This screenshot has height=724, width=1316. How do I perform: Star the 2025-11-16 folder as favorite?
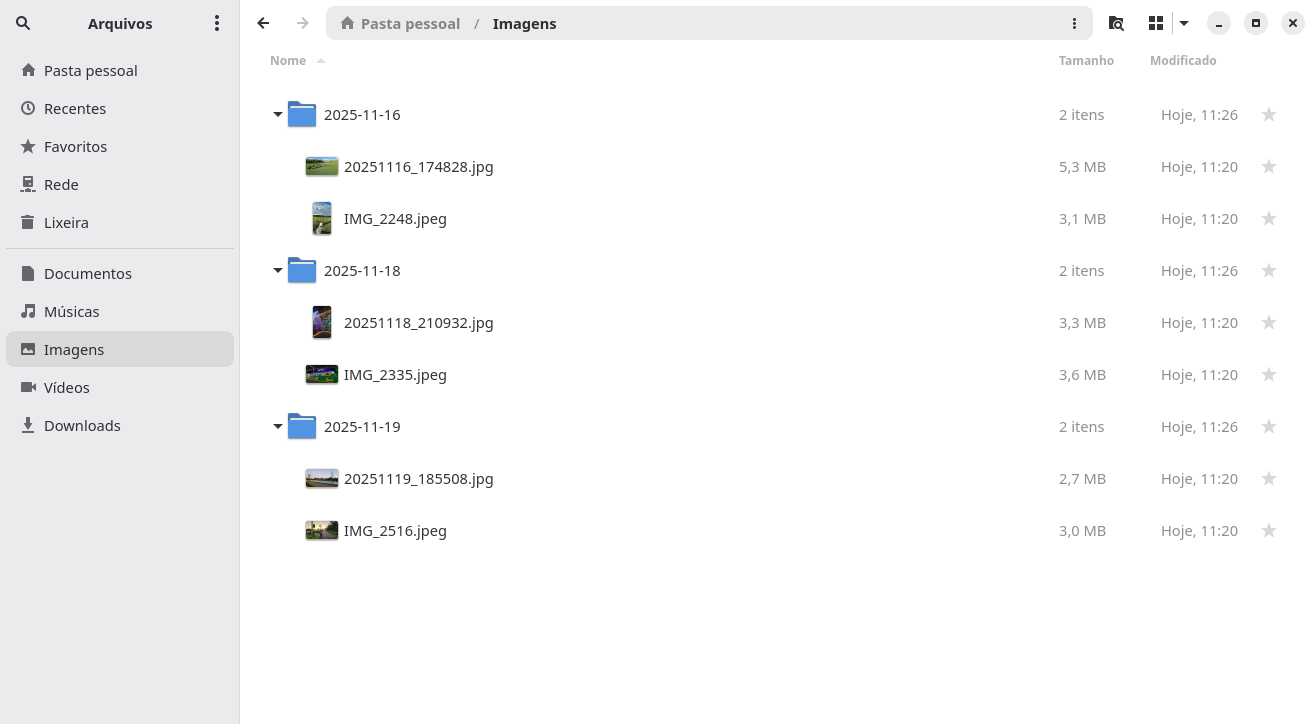click(x=1268, y=115)
